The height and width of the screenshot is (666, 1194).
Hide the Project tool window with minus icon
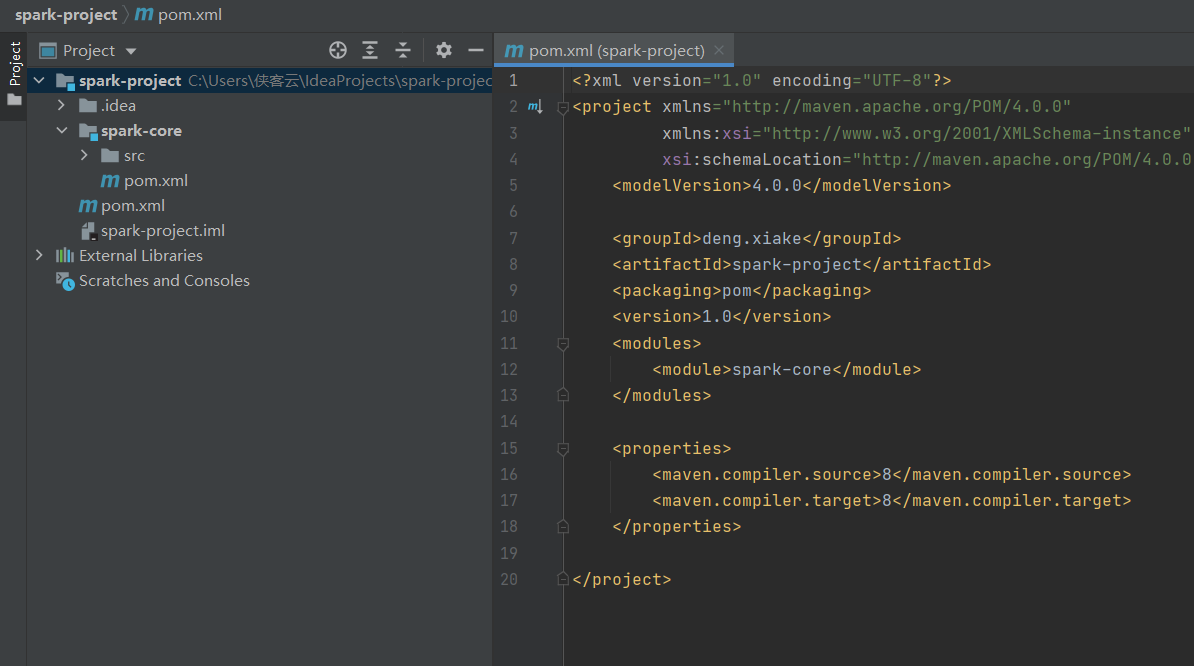point(476,50)
